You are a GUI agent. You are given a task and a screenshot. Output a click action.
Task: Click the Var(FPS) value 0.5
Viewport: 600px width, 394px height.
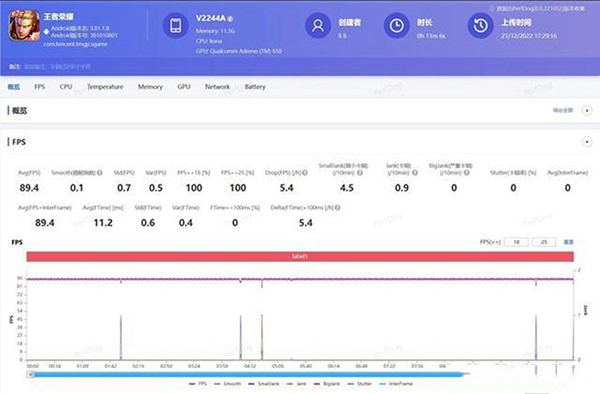(x=156, y=188)
